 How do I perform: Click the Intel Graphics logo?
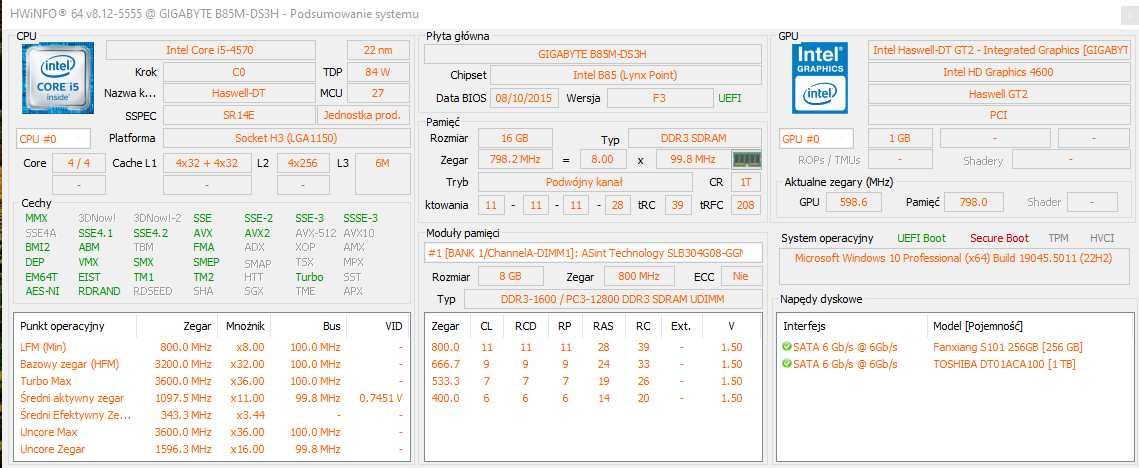[x=819, y=77]
